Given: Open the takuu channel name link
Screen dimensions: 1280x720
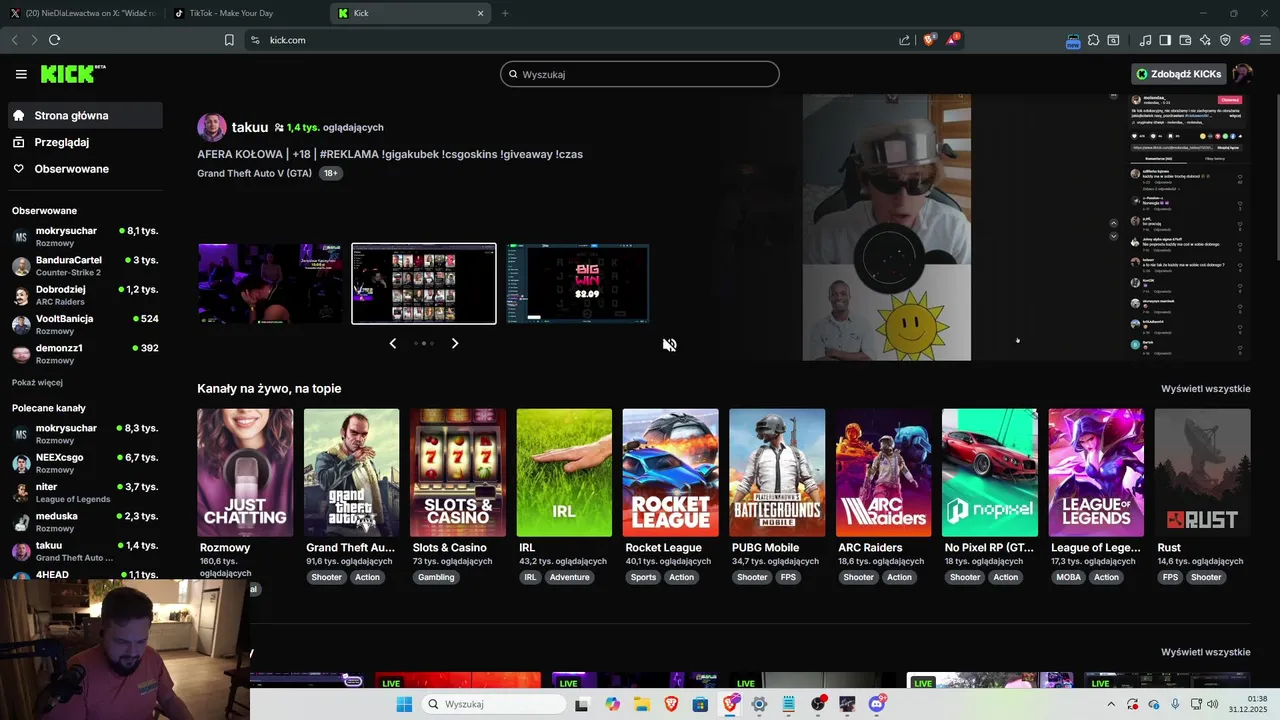Looking at the screenshot, I should pyautogui.click(x=250, y=127).
